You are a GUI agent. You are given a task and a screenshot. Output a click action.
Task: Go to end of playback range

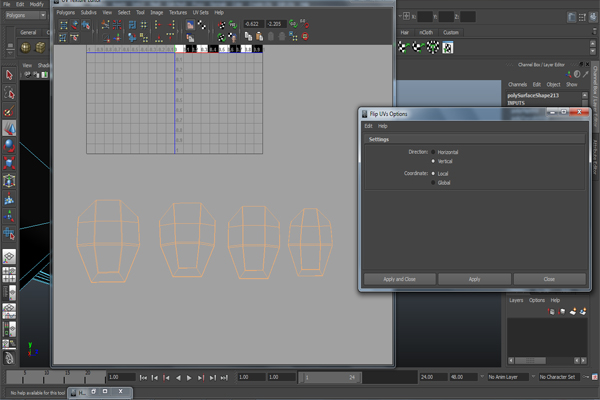(224, 377)
